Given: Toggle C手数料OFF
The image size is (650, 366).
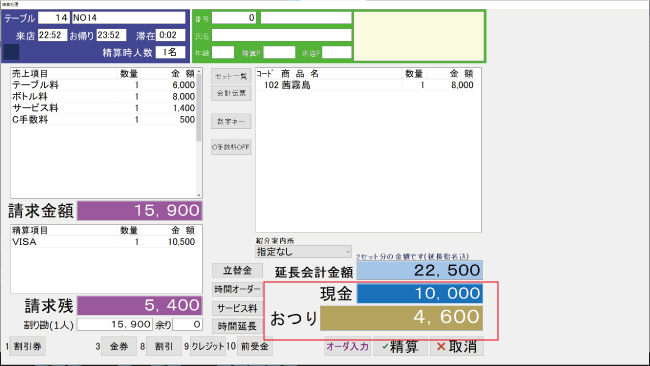Looking at the screenshot, I should [231, 147].
